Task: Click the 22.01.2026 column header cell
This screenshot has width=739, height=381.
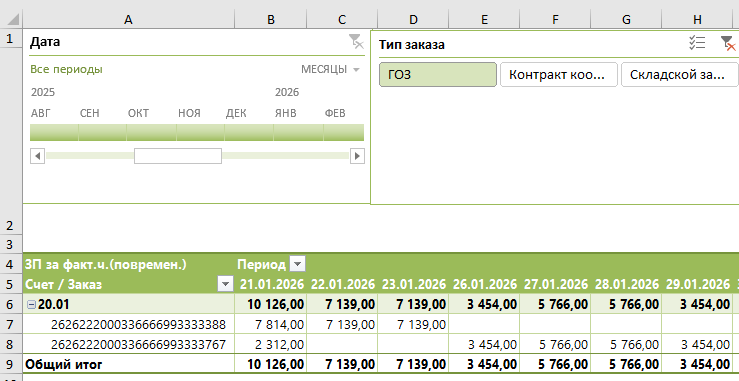Action: [x=342, y=284]
